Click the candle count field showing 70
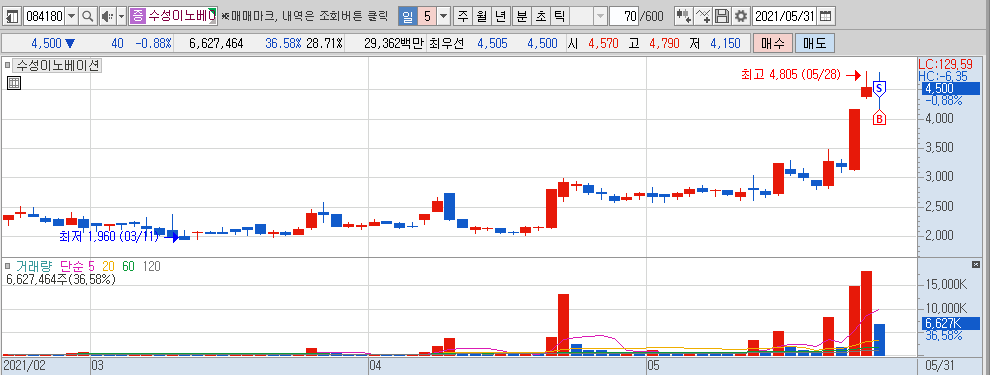This screenshot has width=990, height=375. [624, 16]
